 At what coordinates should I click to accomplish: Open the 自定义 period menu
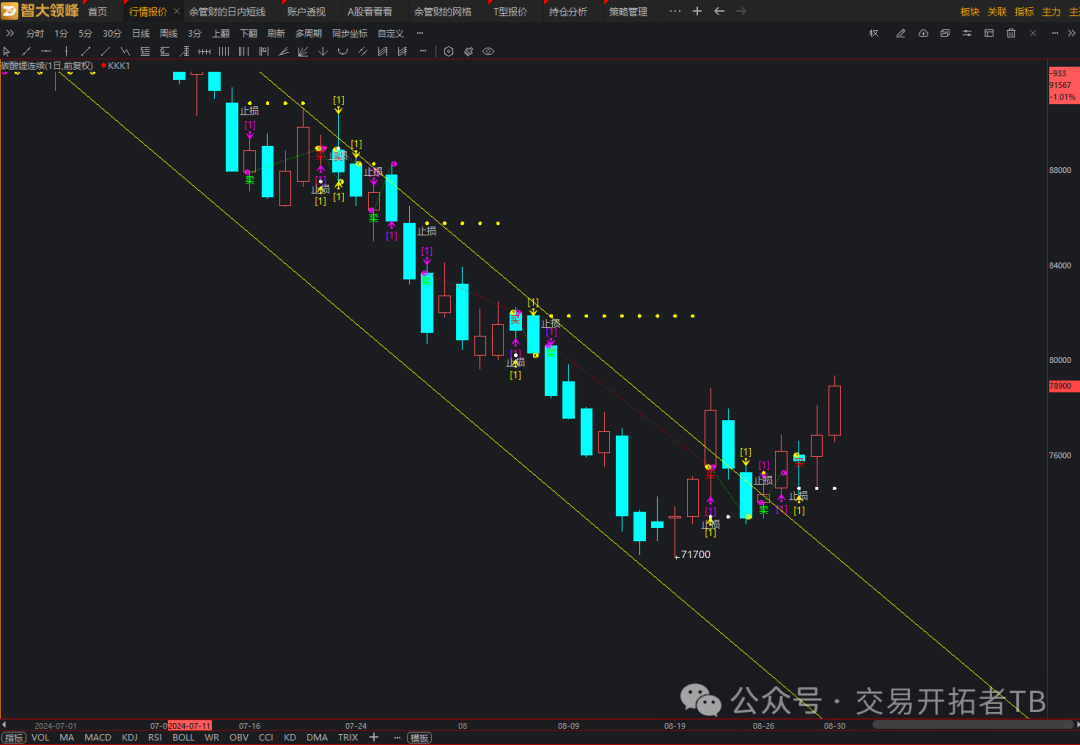point(391,33)
